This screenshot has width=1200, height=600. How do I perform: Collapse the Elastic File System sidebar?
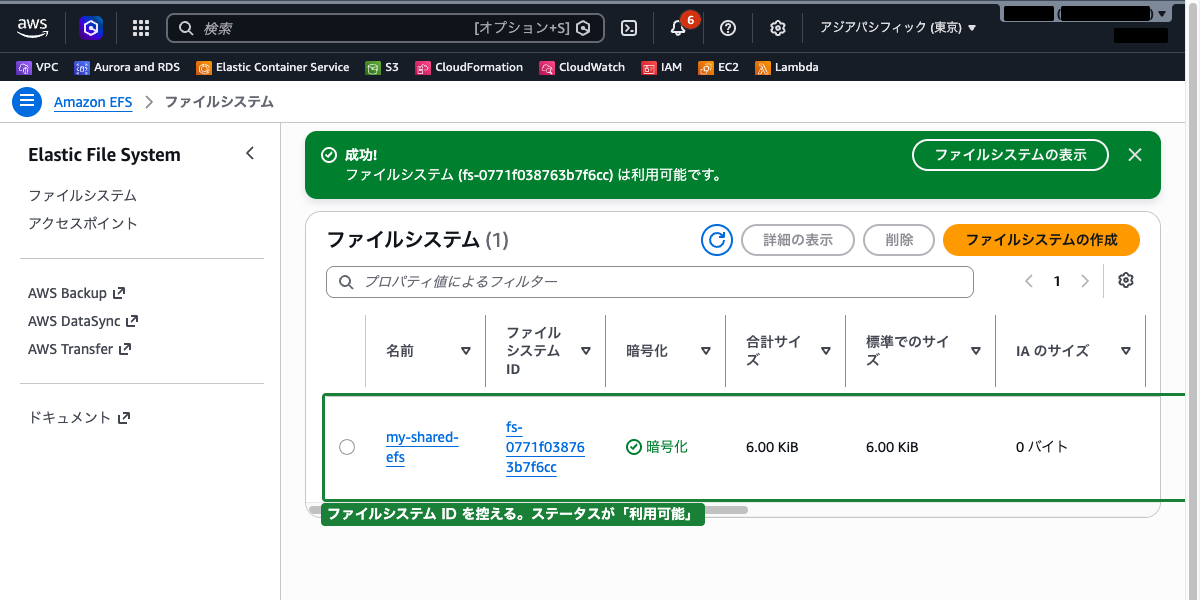coord(250,154)
